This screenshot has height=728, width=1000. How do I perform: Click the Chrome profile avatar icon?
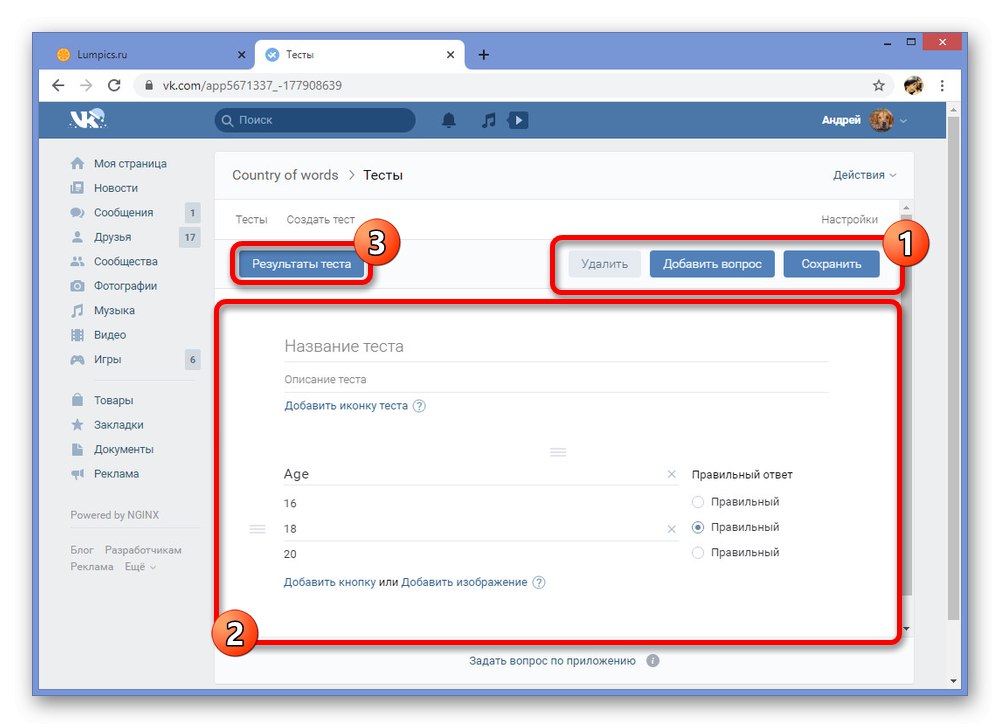(x=914, y=85)
